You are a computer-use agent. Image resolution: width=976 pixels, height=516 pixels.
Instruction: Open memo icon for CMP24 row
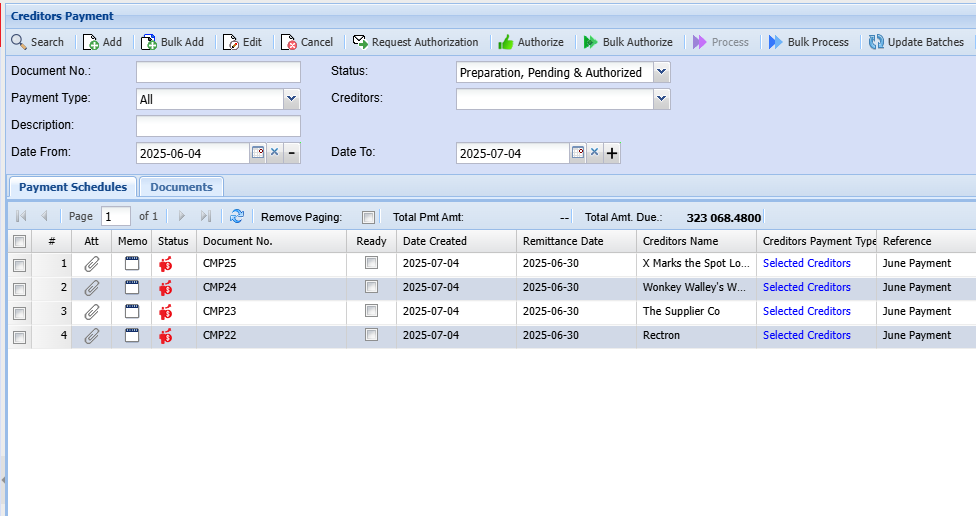click(x=132, y=288)
